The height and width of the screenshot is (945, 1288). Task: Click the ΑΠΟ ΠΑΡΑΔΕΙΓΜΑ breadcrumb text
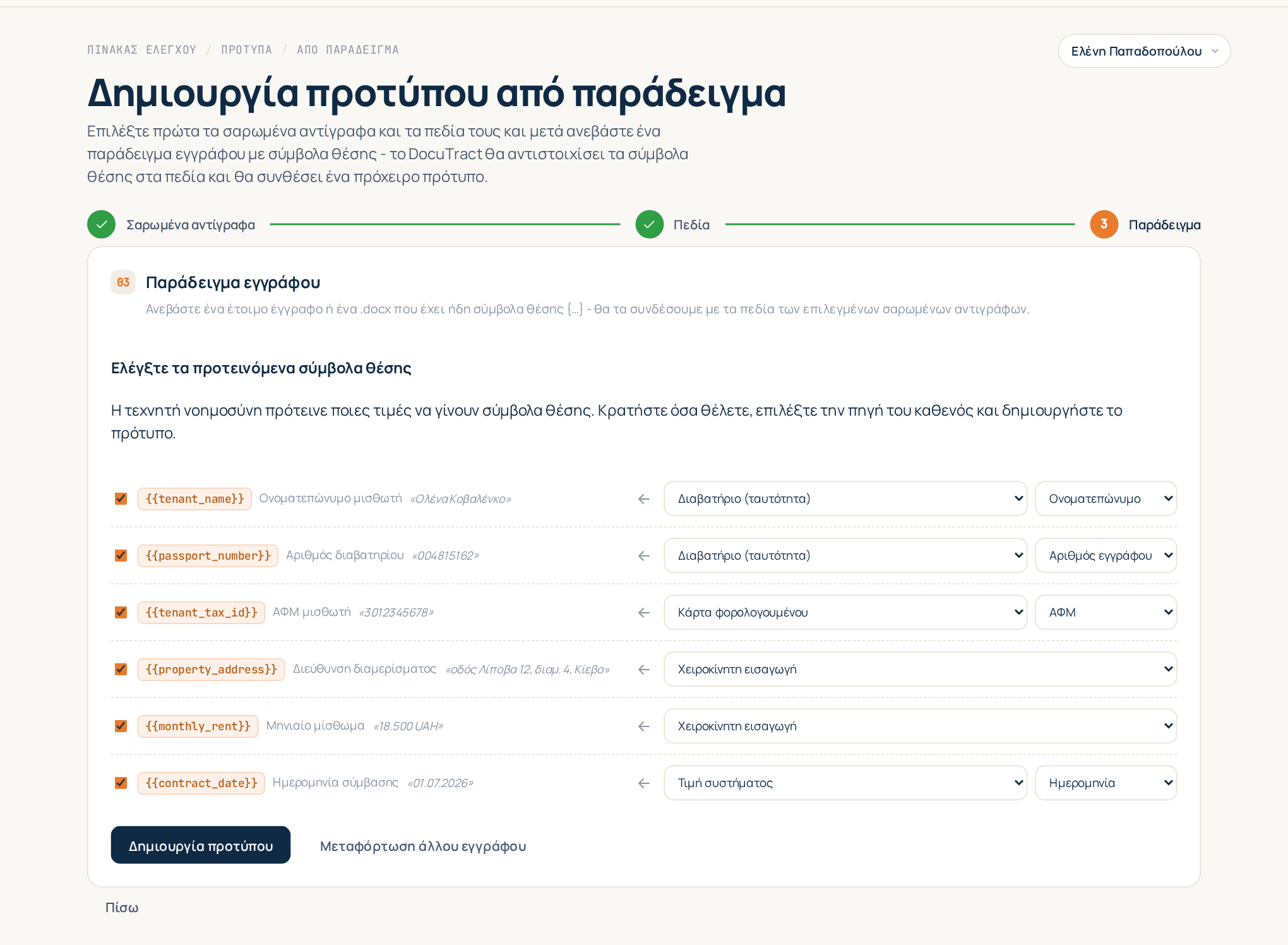coord(348,50)
